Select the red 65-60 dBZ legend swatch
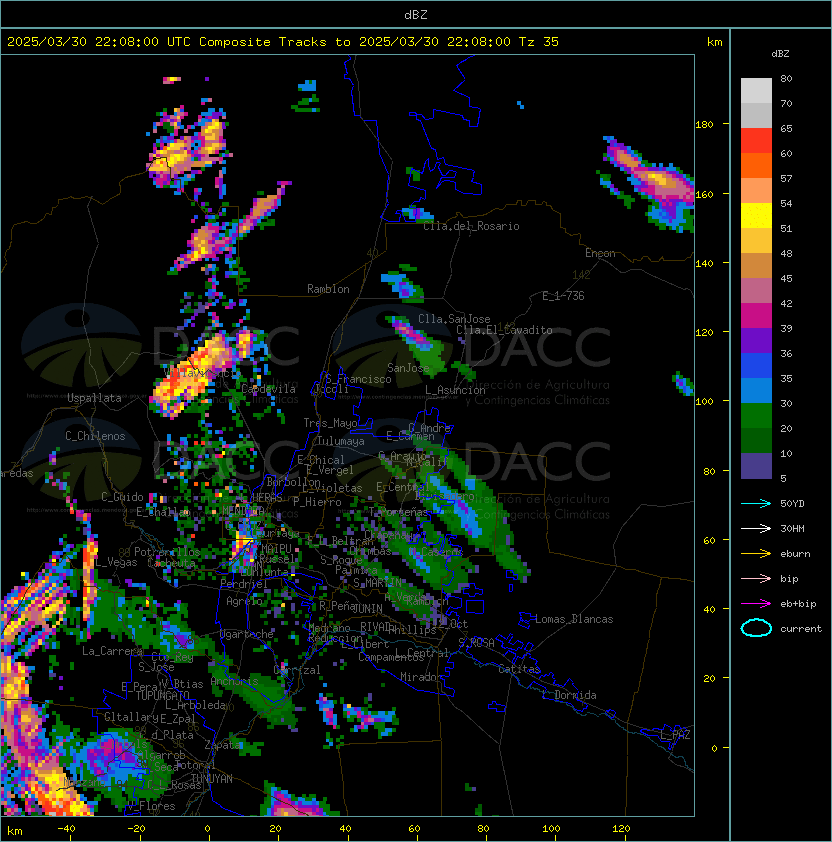 pos(756,141)
